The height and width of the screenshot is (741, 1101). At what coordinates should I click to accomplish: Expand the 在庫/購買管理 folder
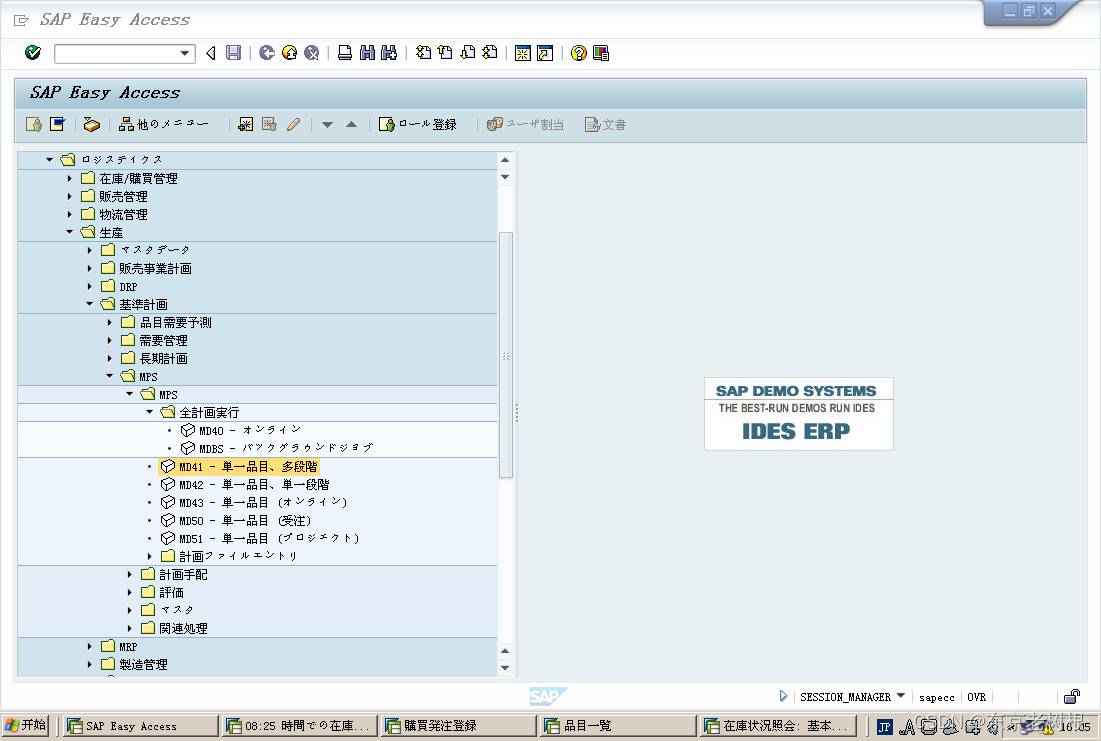click(x=70, y=178)
